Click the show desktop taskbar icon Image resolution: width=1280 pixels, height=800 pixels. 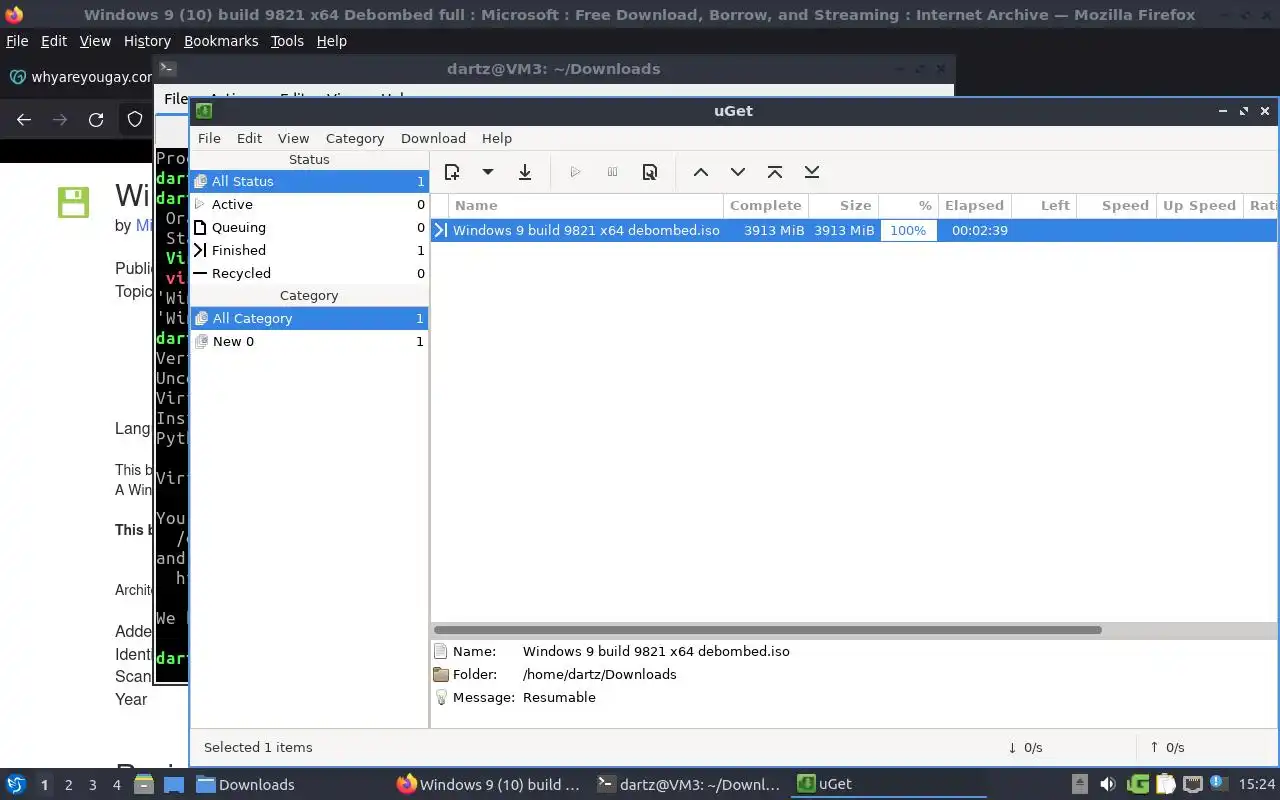(174, 785)
